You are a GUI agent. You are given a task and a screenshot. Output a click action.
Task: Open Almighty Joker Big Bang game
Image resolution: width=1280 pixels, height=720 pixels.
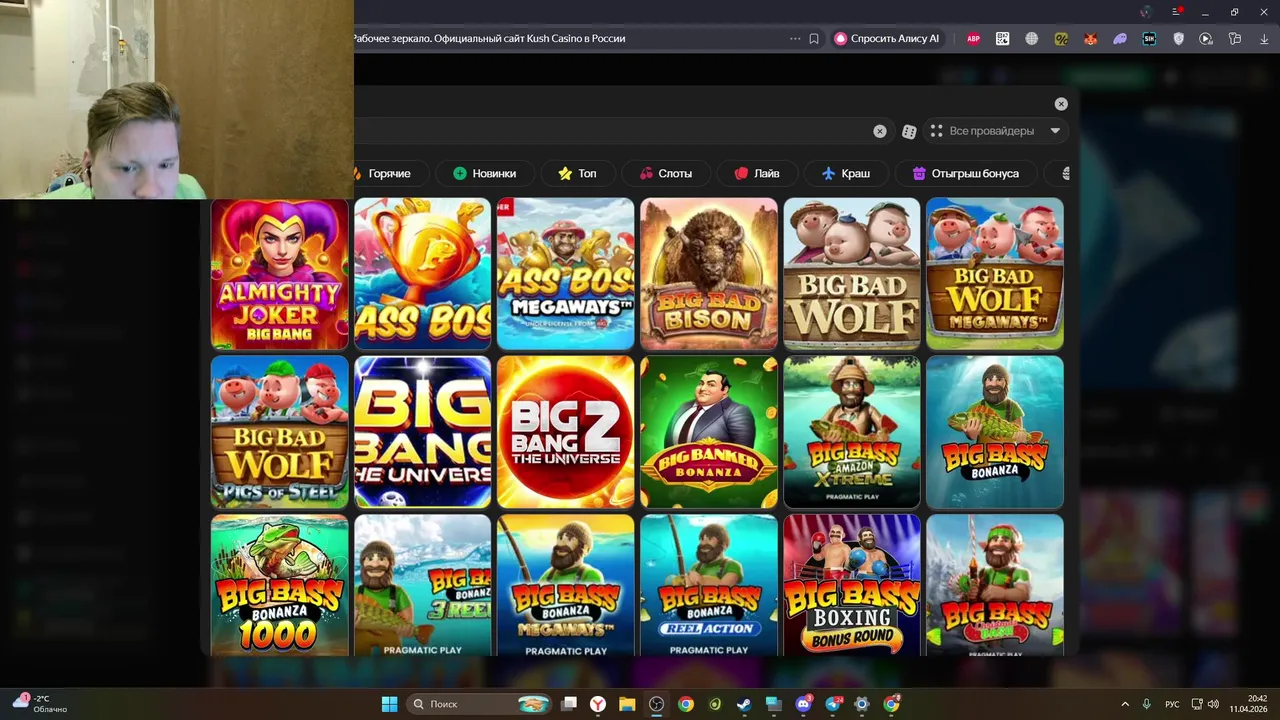tap(280, 274)
